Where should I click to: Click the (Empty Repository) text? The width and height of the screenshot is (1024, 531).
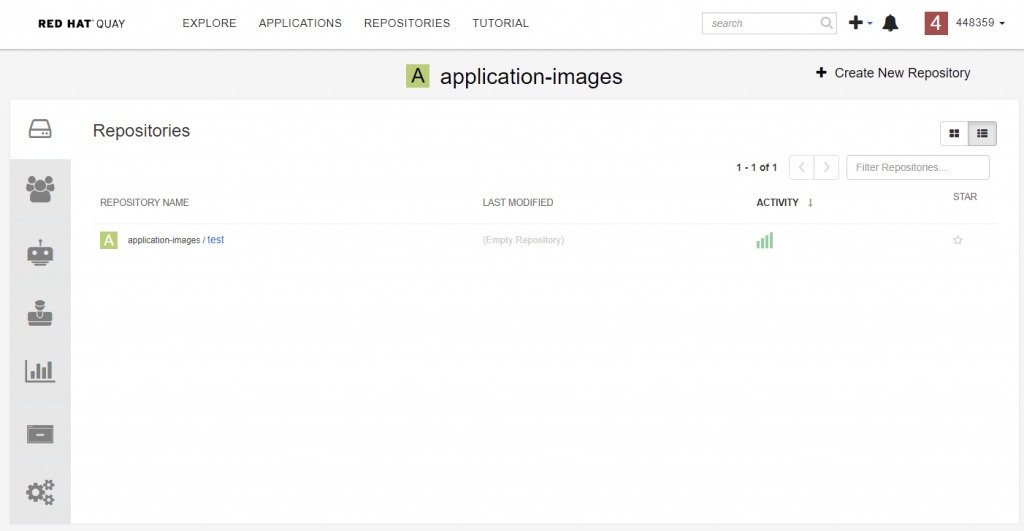523,240
